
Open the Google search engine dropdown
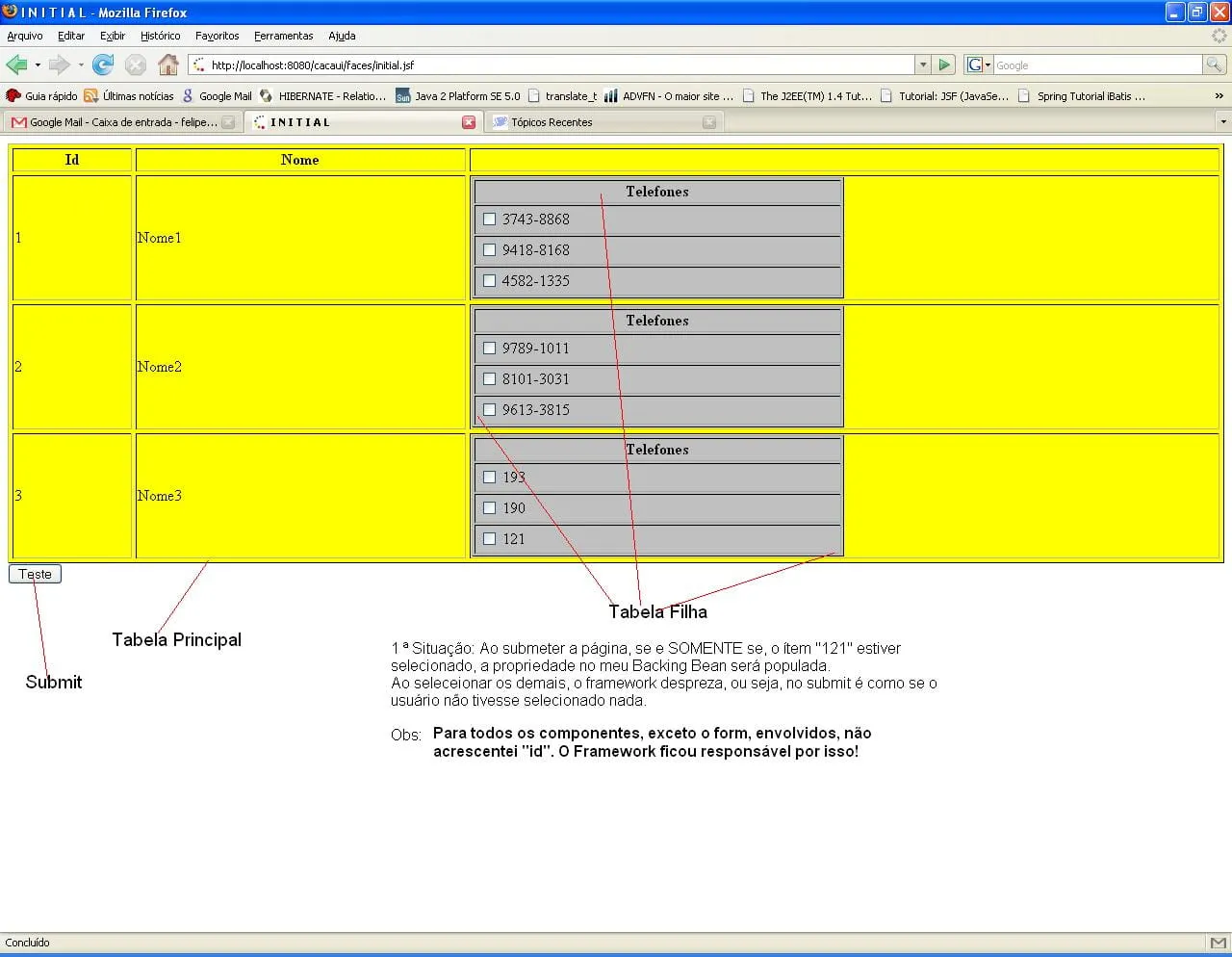click(979, 65)
